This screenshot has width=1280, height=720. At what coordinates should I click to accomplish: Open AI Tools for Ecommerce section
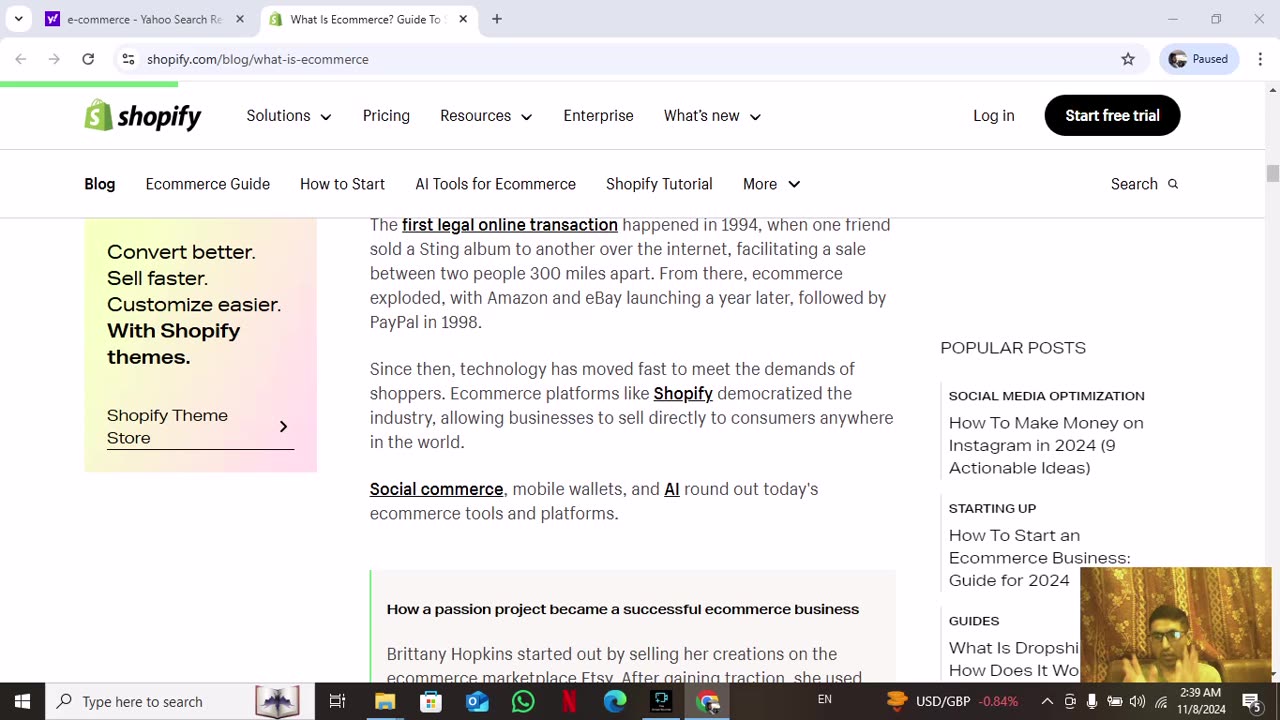pyautogui.click(x=495, y=184)
